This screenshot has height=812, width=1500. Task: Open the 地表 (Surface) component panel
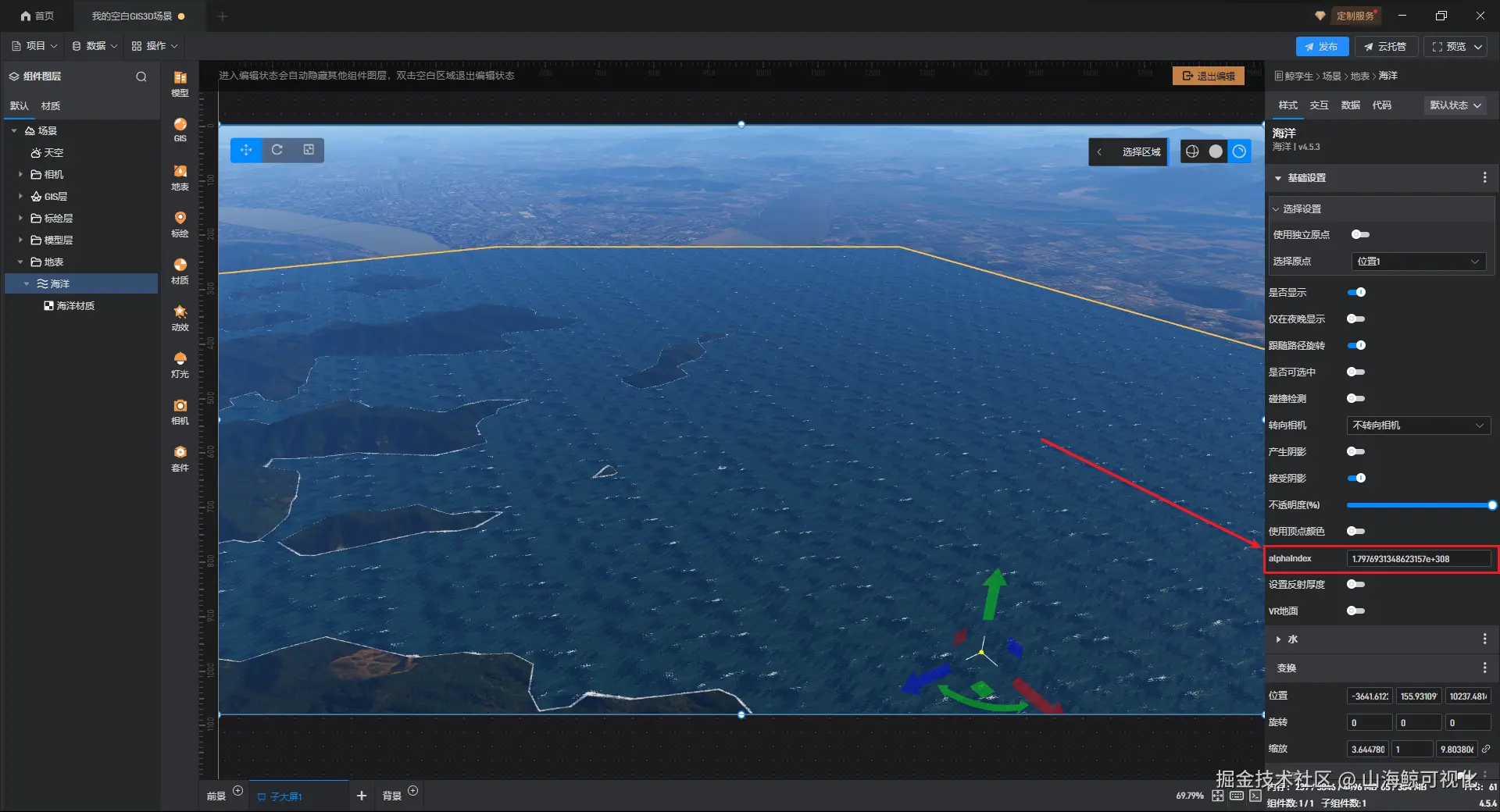click(180, 177)
